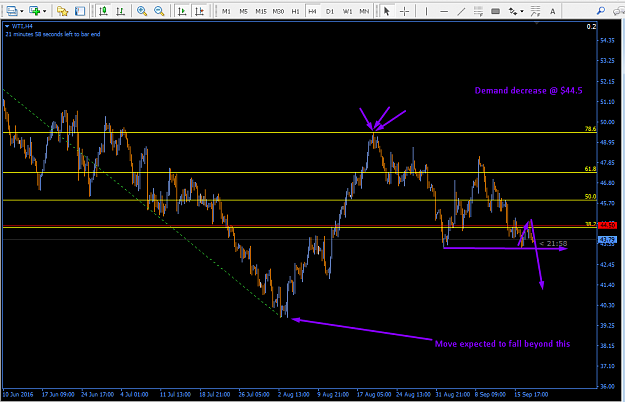Click the '< 21:58' countdown beside price
Viewport: 625px width, 402px height.
click(x=553, y=243)
